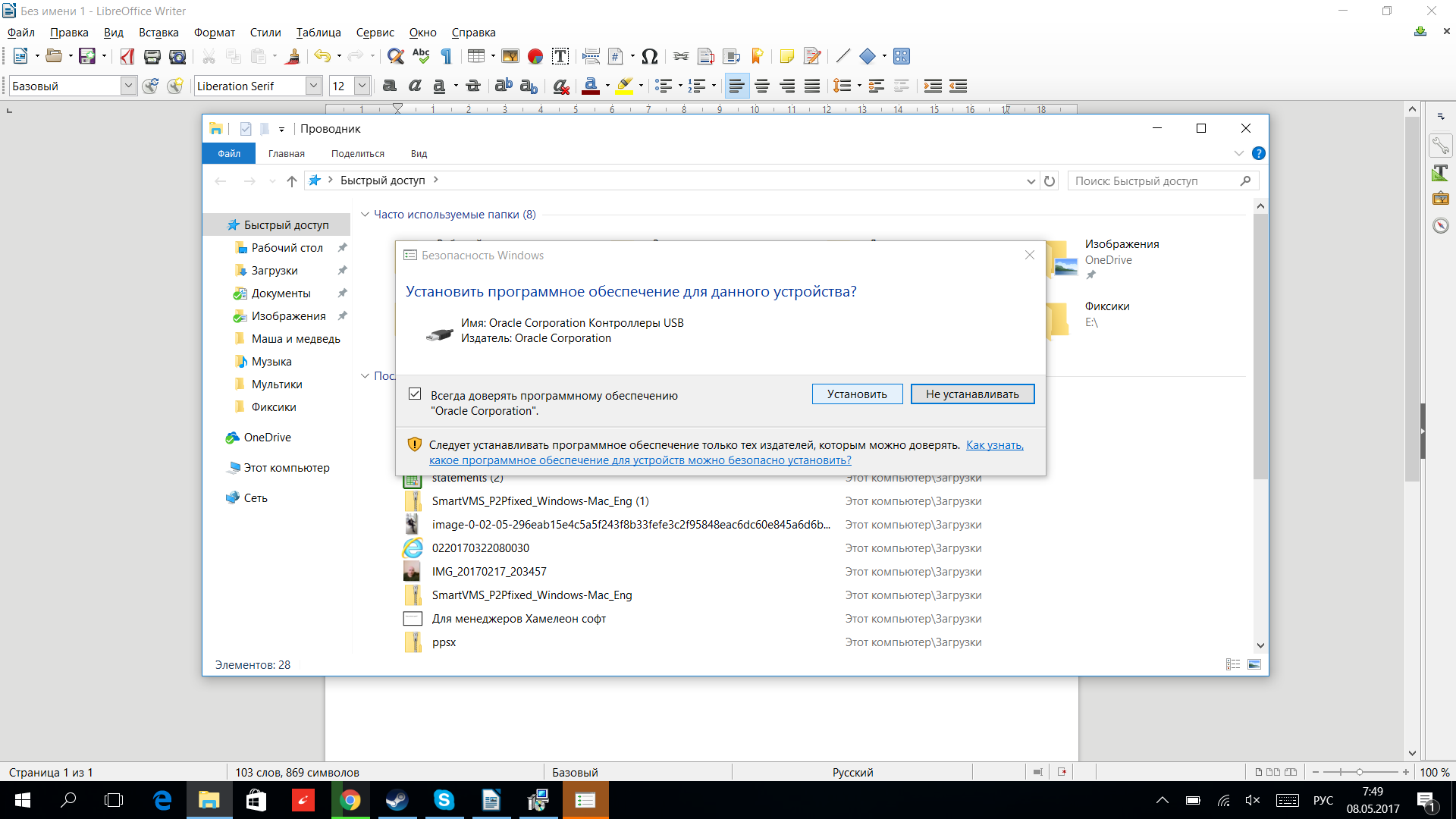1456x819 pixels.
Task: Click the Insert Image icon in Writer
Action: click(510, 56)
